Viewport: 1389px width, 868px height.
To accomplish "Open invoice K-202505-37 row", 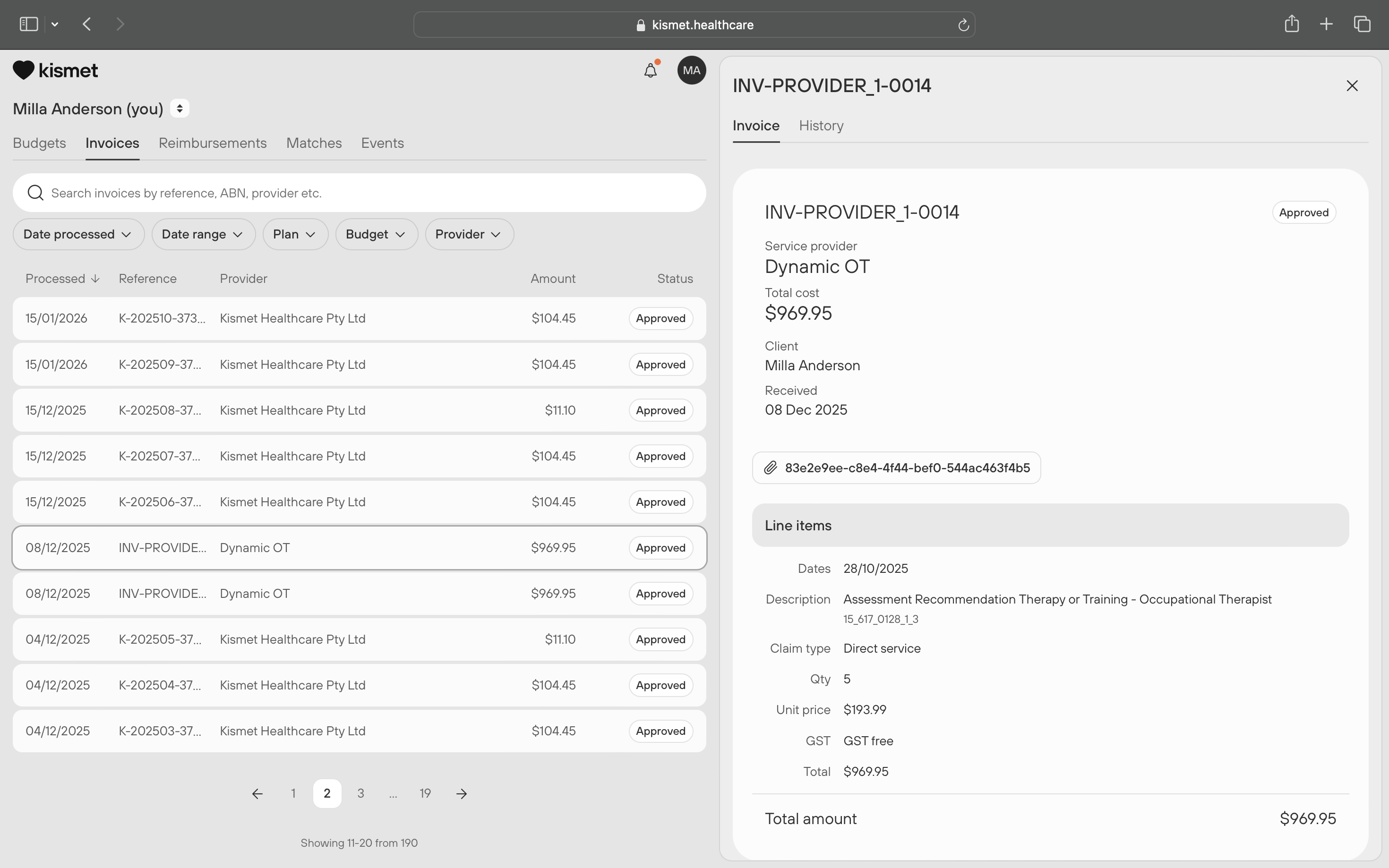I will click(360, 639).
